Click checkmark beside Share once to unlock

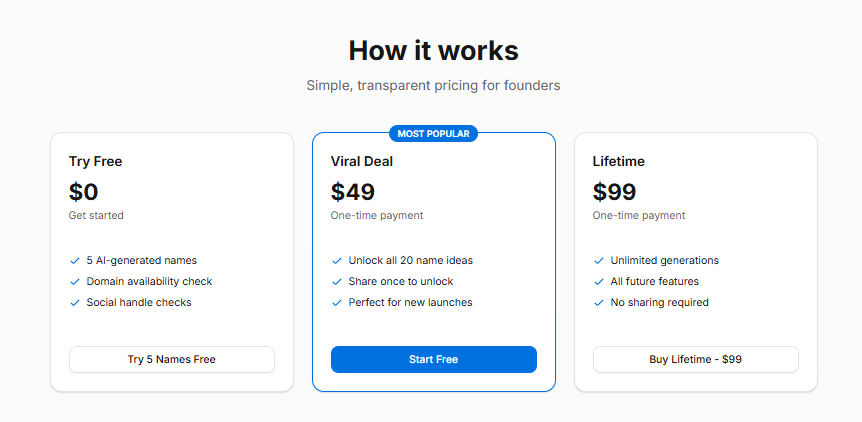[337, 282]
